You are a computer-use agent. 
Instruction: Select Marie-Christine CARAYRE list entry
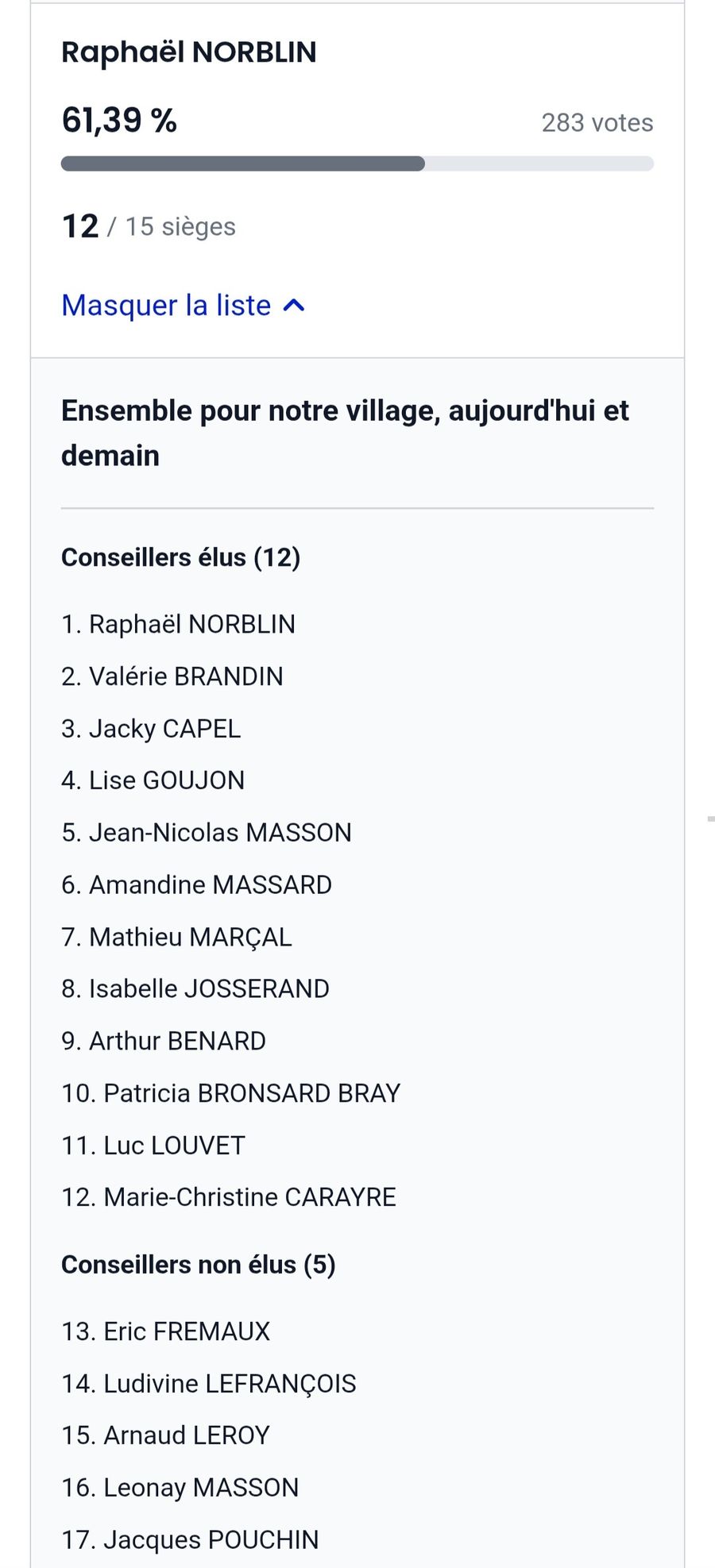pos(229,1197)
